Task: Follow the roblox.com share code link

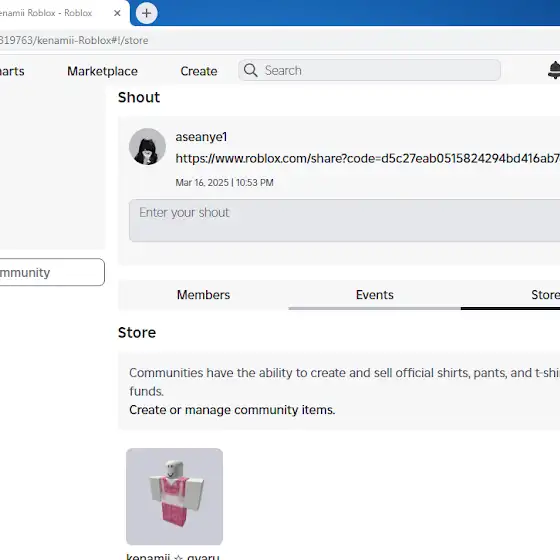Action: click(368, 158)
